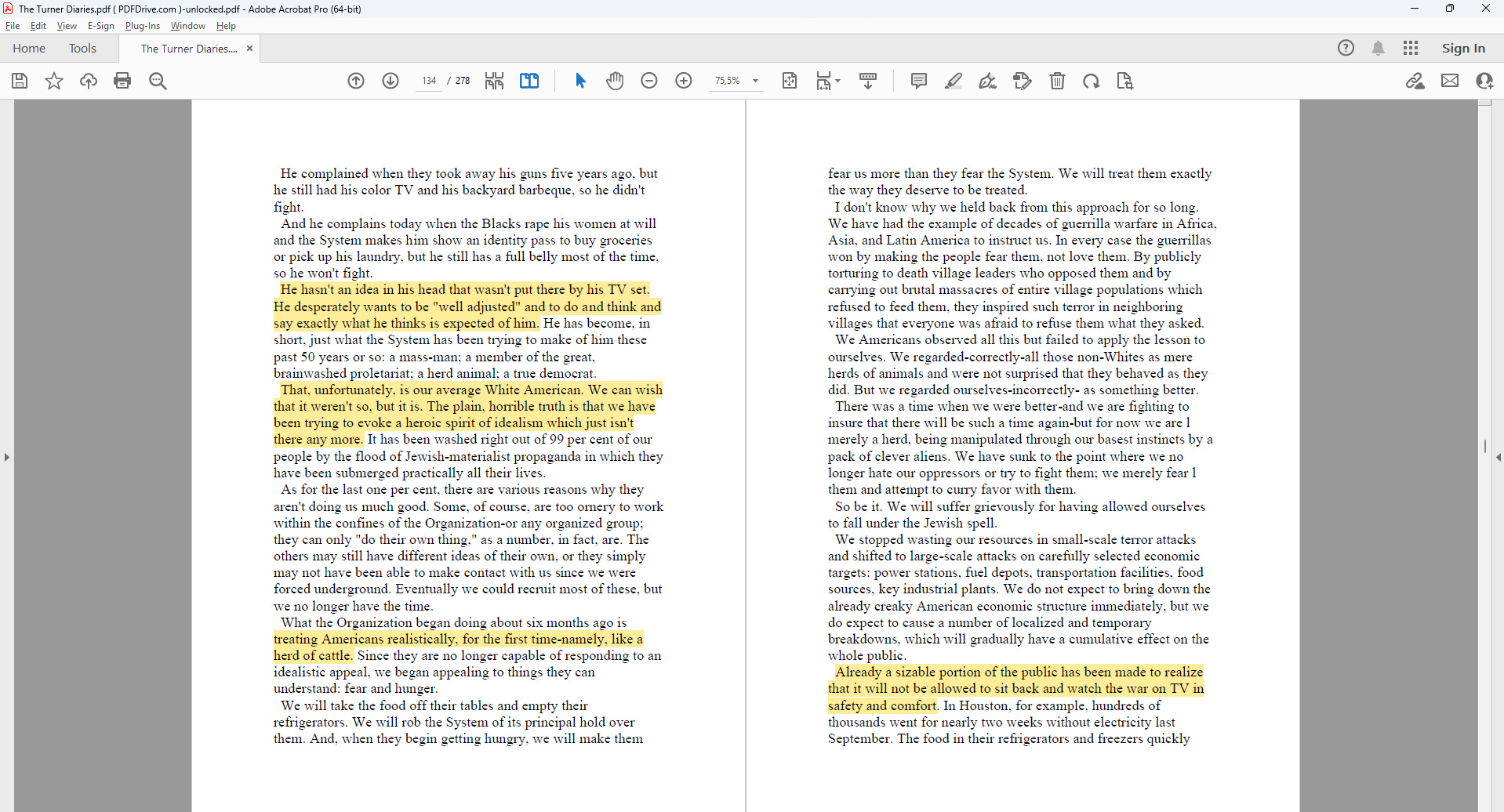The width and height of the screenshot is (1504, 812).
Task: Switch to the Tools tab
Action: click(82, 49)
